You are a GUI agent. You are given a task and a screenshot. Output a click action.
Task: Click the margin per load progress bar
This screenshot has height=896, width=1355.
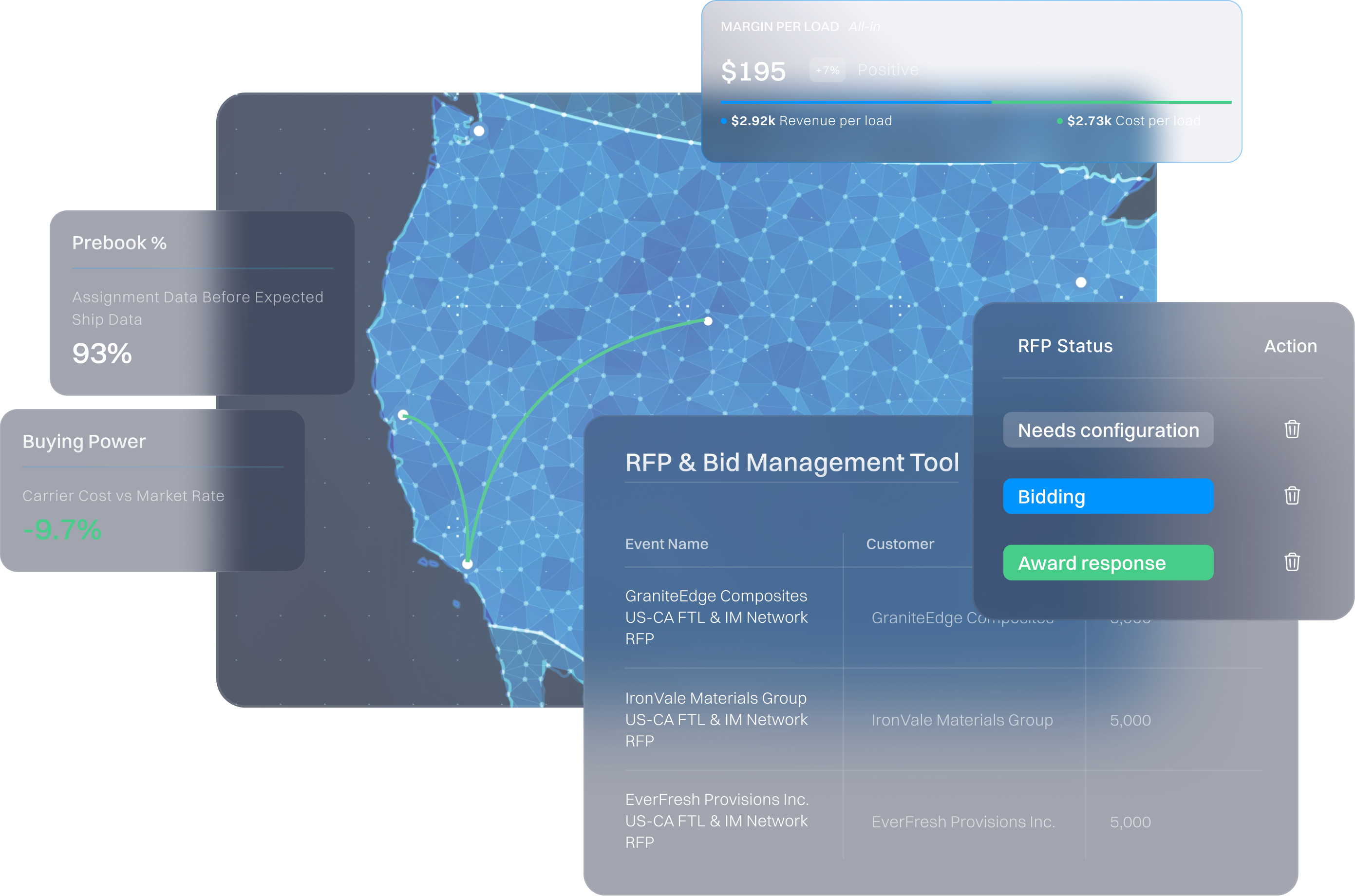tap(975, 102)
